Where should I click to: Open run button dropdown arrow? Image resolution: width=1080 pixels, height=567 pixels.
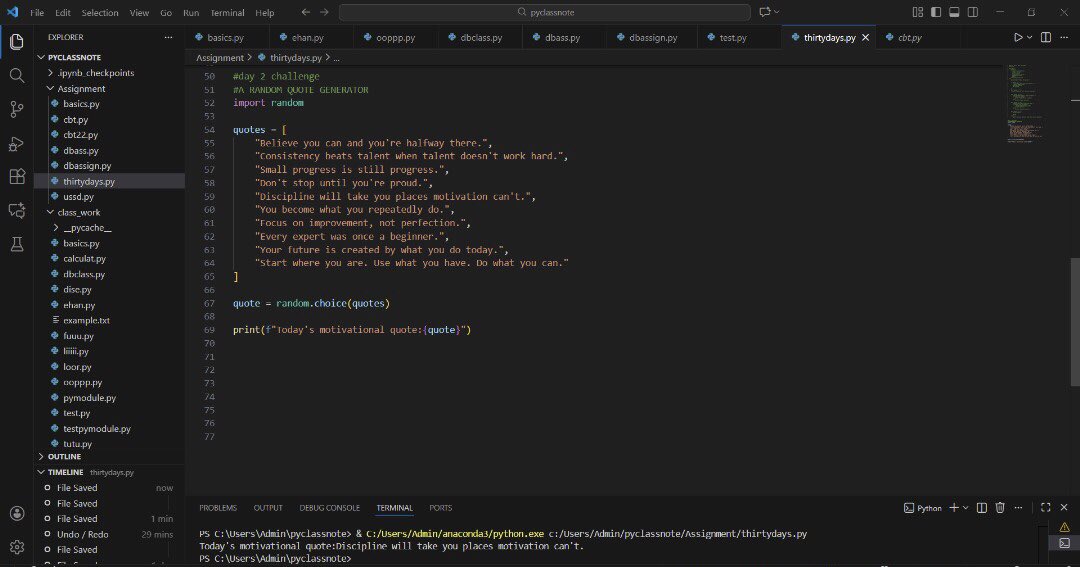[x=1030, y=37]
